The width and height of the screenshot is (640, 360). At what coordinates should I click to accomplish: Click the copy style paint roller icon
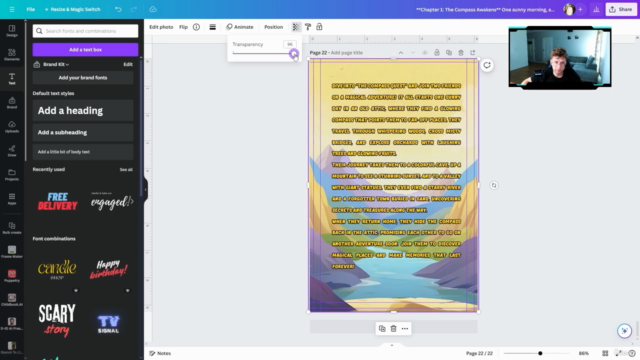point(308,27)
